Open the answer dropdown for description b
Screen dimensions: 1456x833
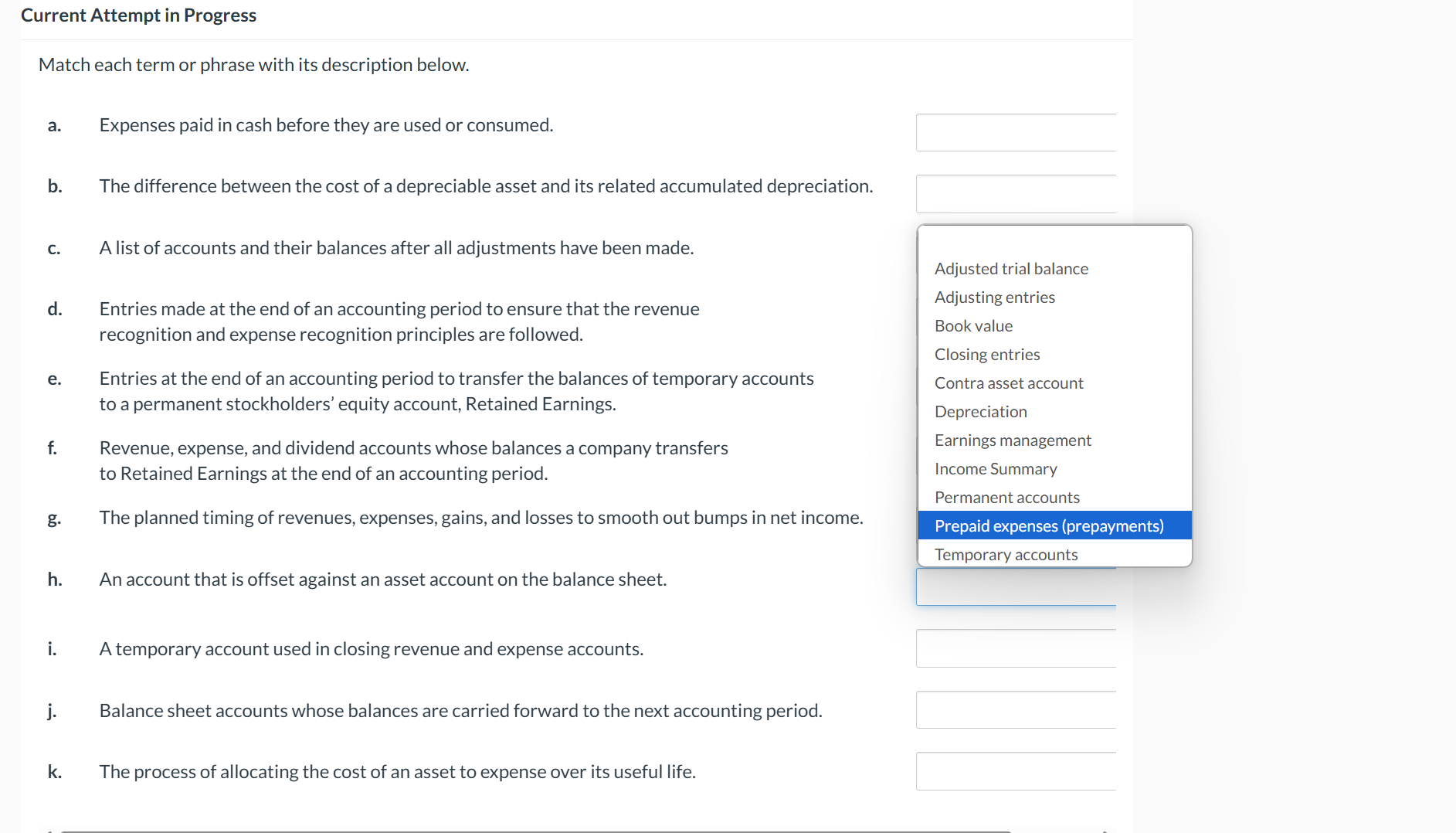pyautogui.click(x=1016, y=194)
